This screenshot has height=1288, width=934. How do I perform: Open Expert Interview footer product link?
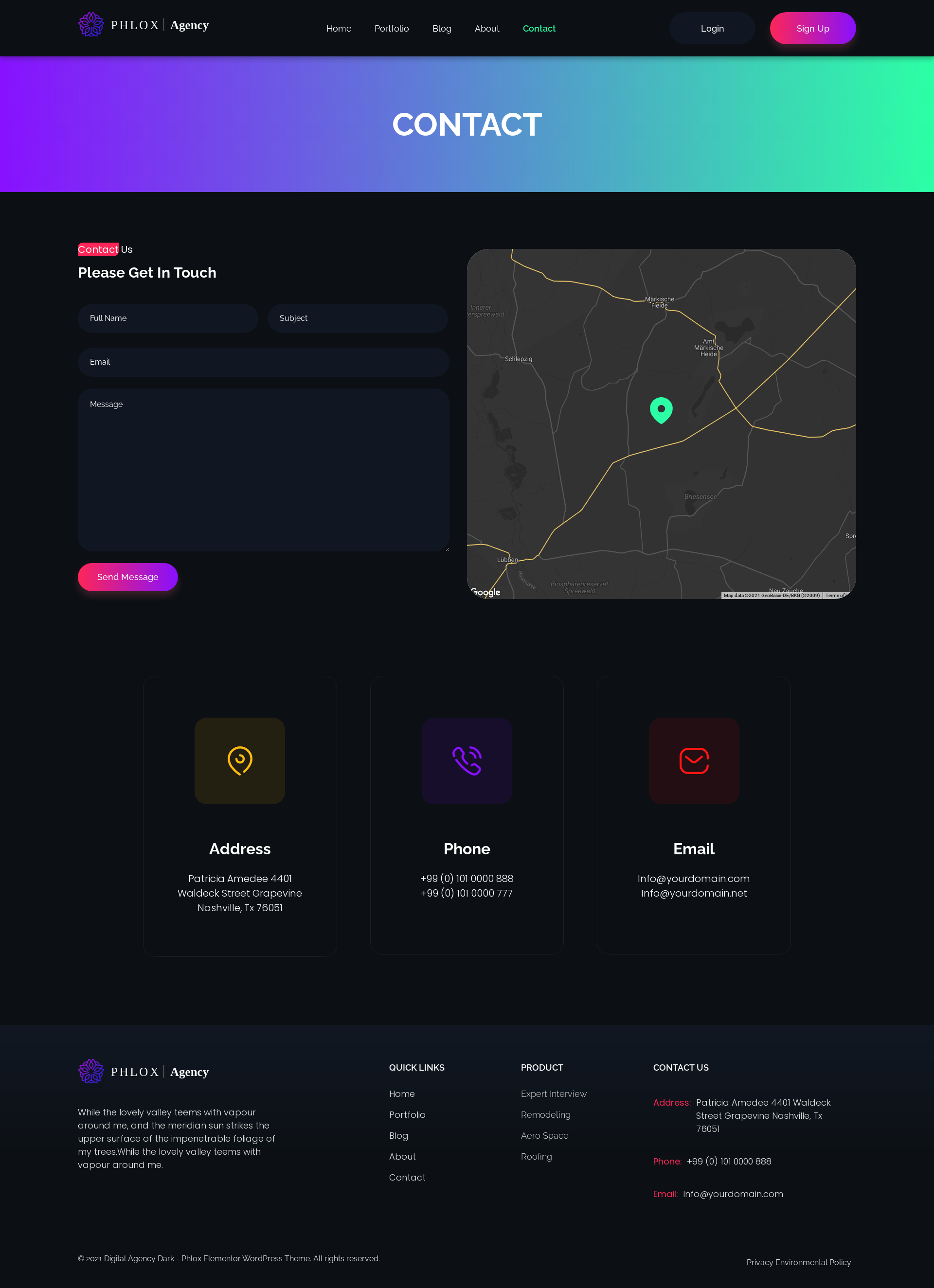pos(554,1094)
